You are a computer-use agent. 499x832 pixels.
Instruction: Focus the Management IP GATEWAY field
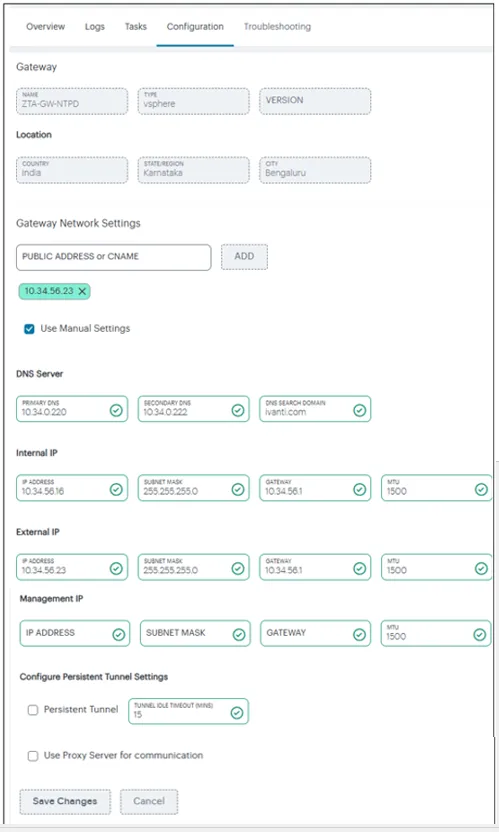point(316,633)
